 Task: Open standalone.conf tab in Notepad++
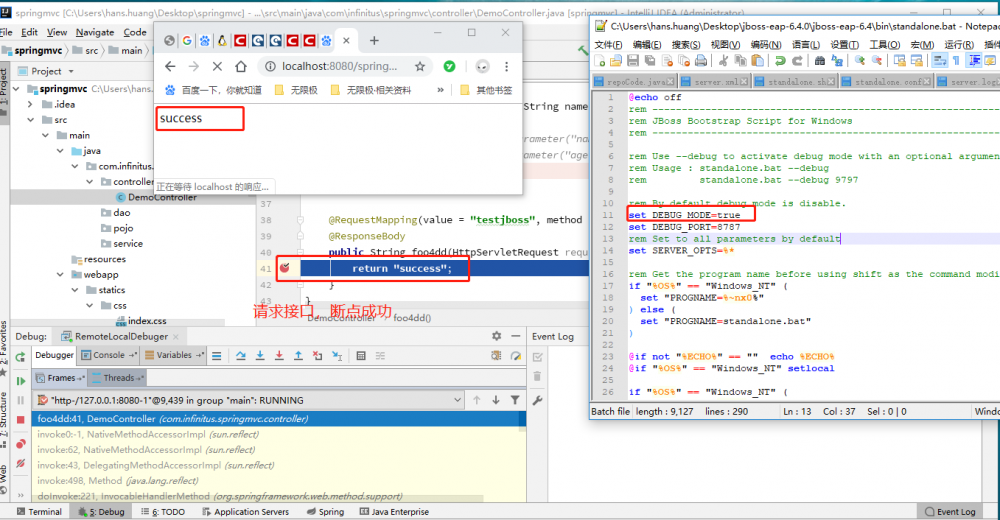886,82
